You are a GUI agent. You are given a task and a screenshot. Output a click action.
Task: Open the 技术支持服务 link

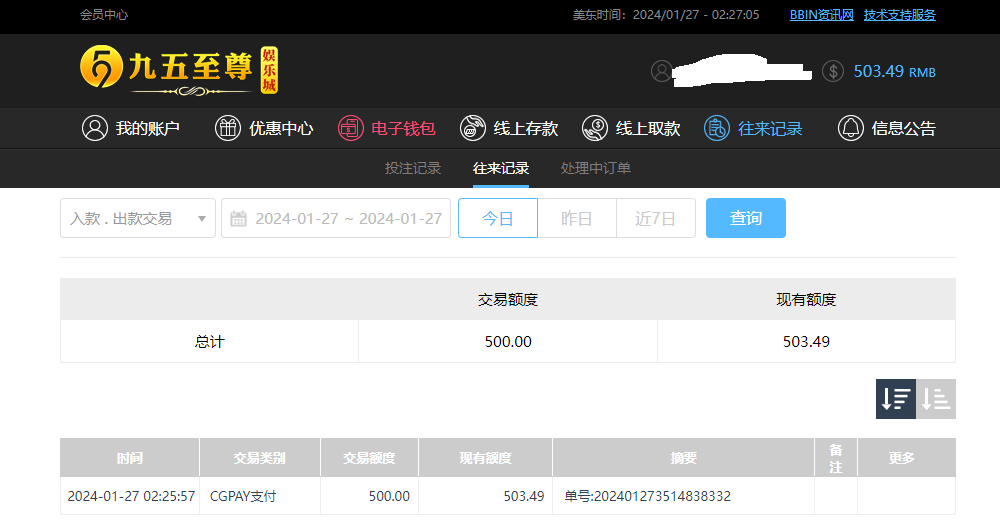tap(899, 15)
